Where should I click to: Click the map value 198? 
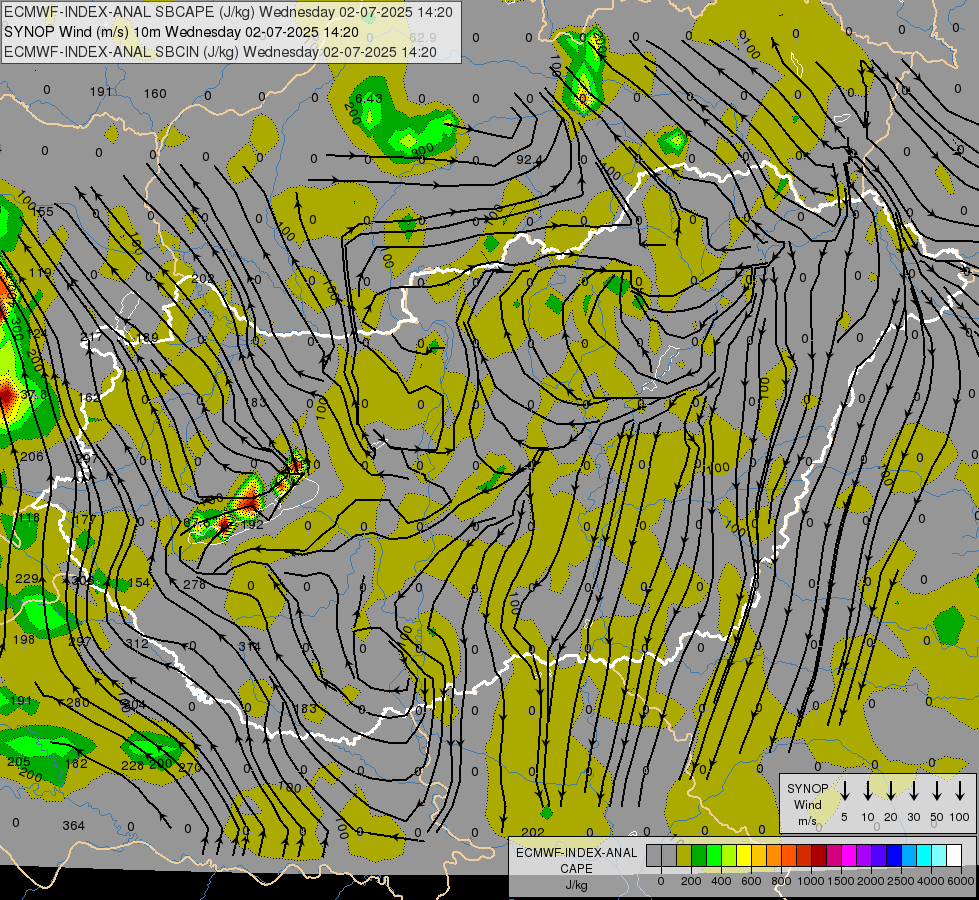pos(24,640)
